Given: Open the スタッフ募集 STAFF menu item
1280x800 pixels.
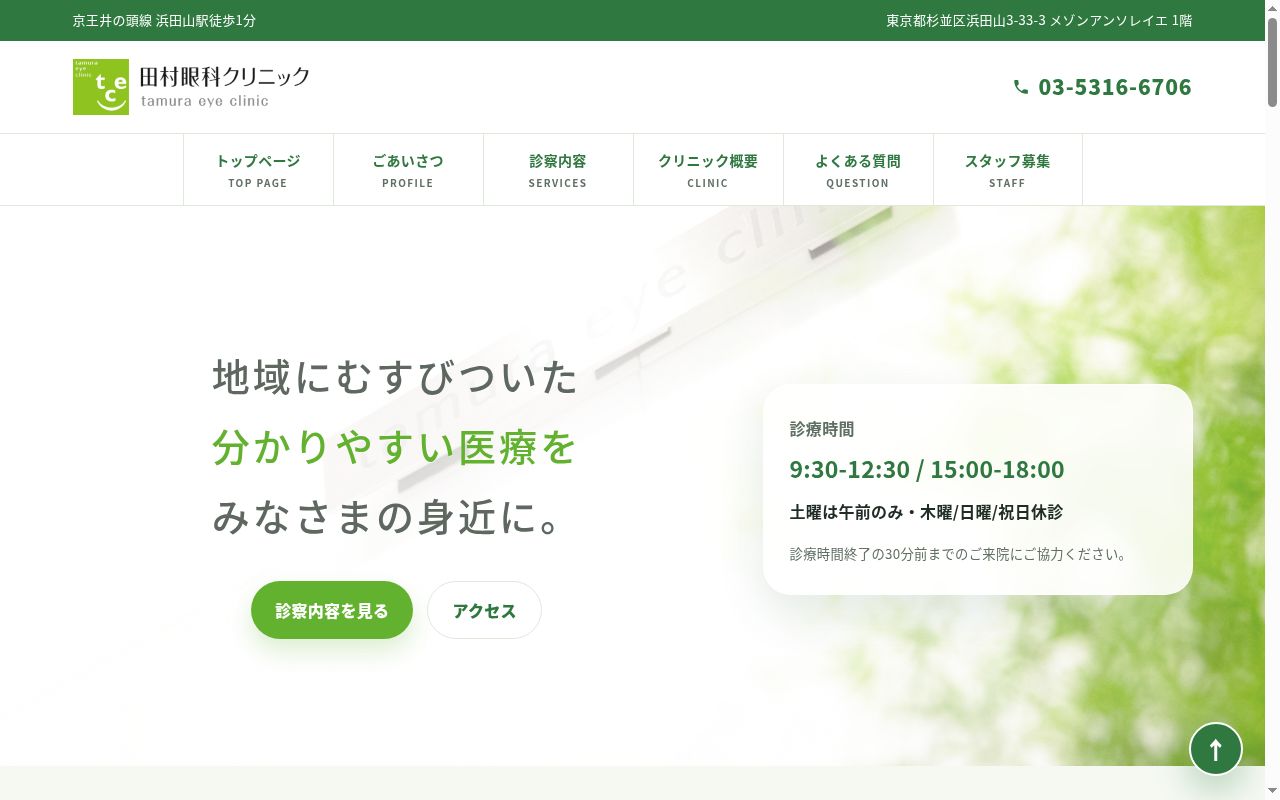Looking at the screenshot, I should click(1008, 170).
